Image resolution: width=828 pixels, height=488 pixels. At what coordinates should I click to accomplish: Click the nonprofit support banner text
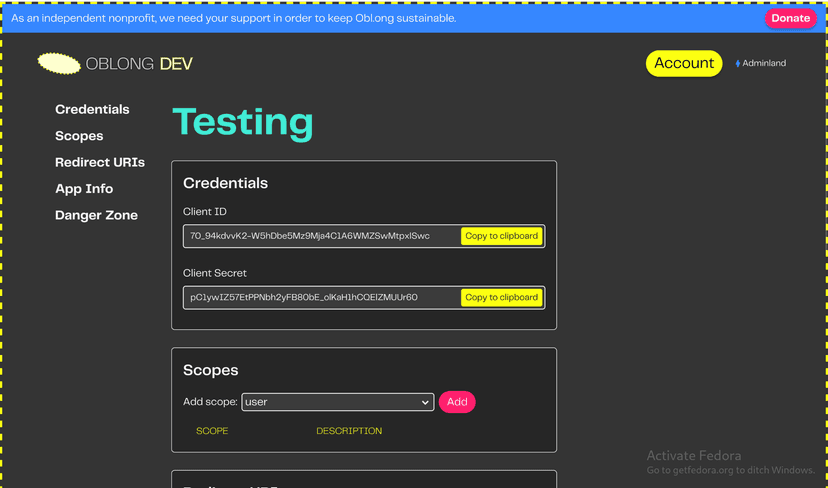point(233,18)
